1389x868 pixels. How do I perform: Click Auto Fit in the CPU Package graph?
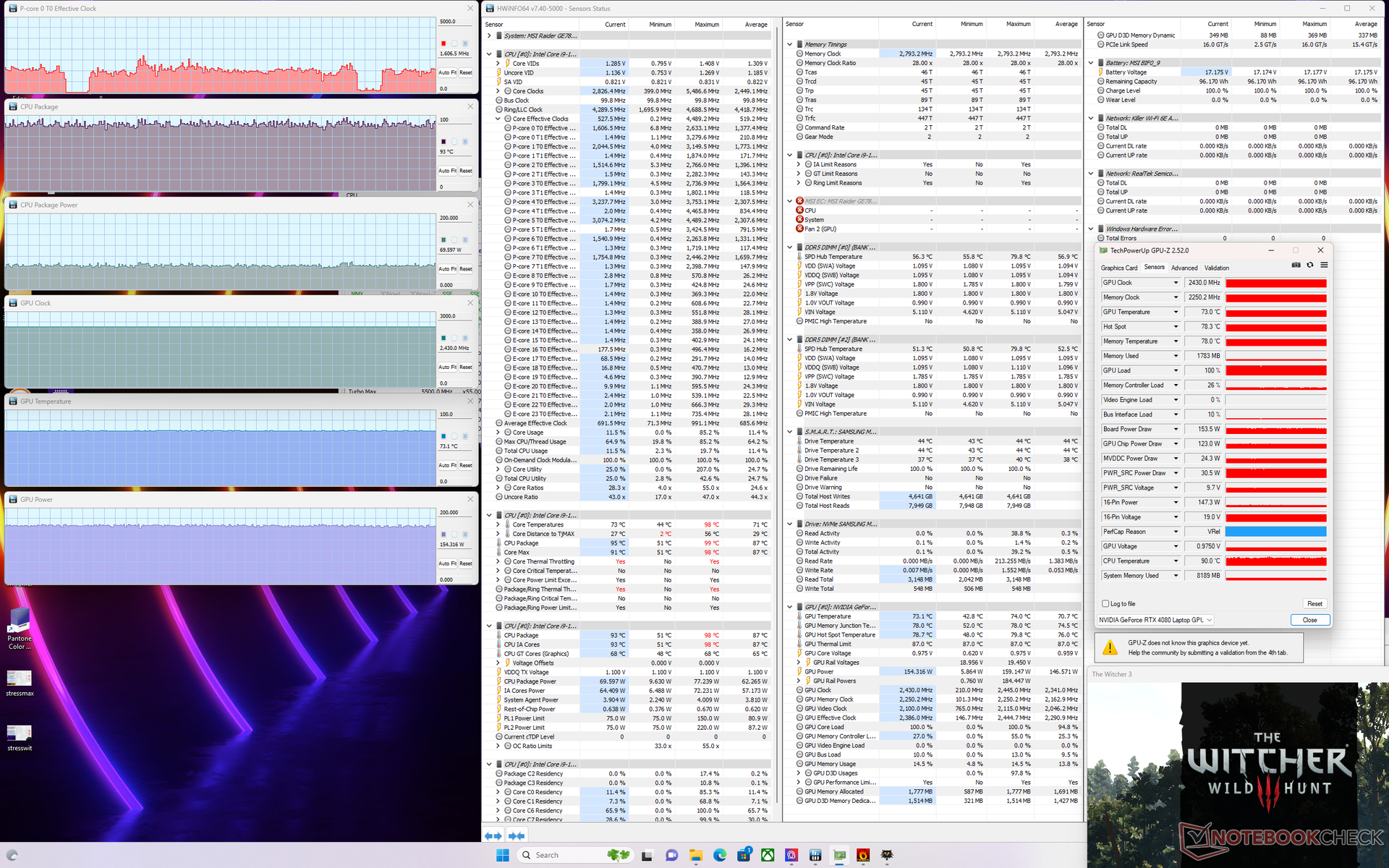(447, 171)
